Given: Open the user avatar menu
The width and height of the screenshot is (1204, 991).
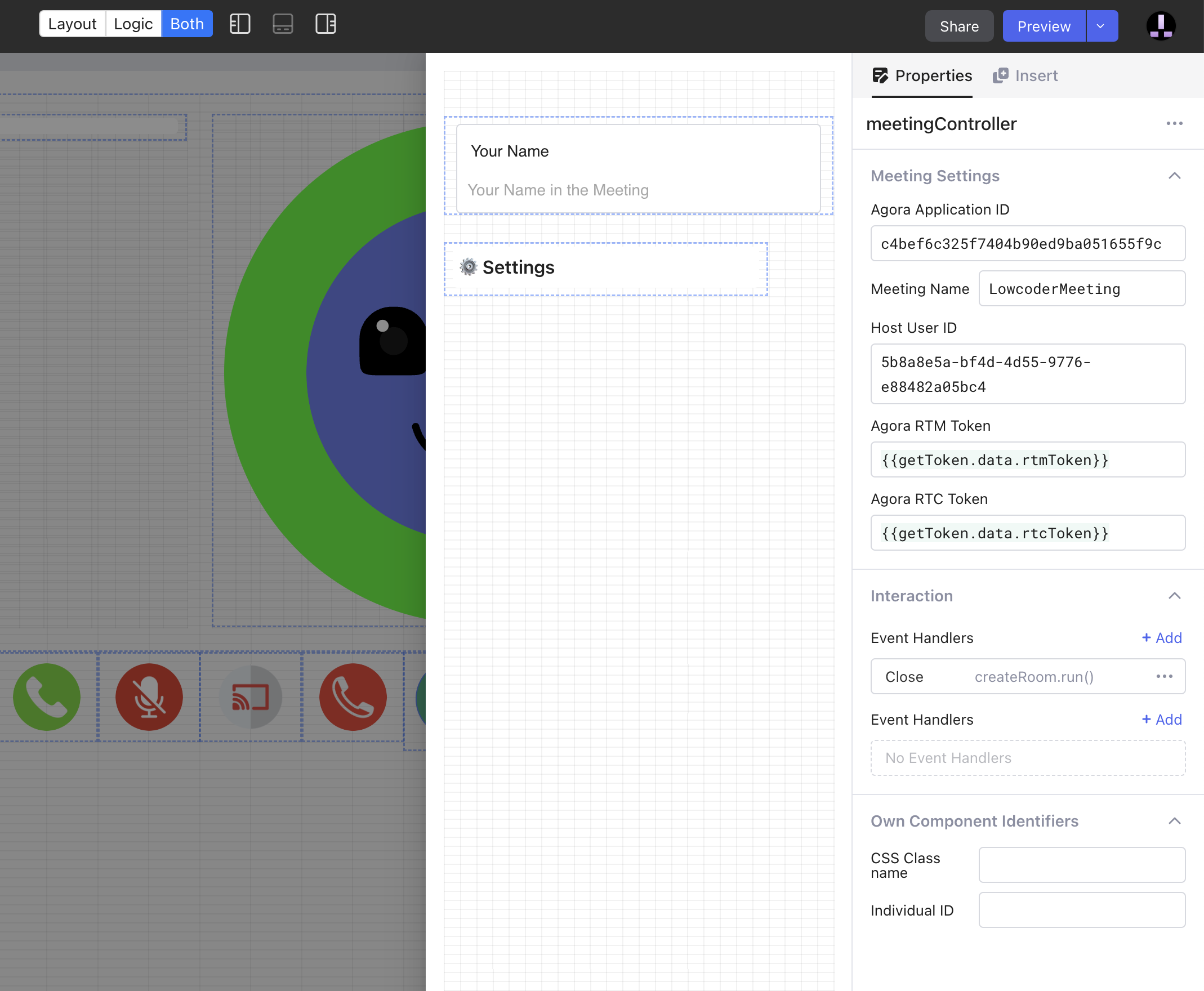Looking at the screenshot, I should (x=1160, y=26).
